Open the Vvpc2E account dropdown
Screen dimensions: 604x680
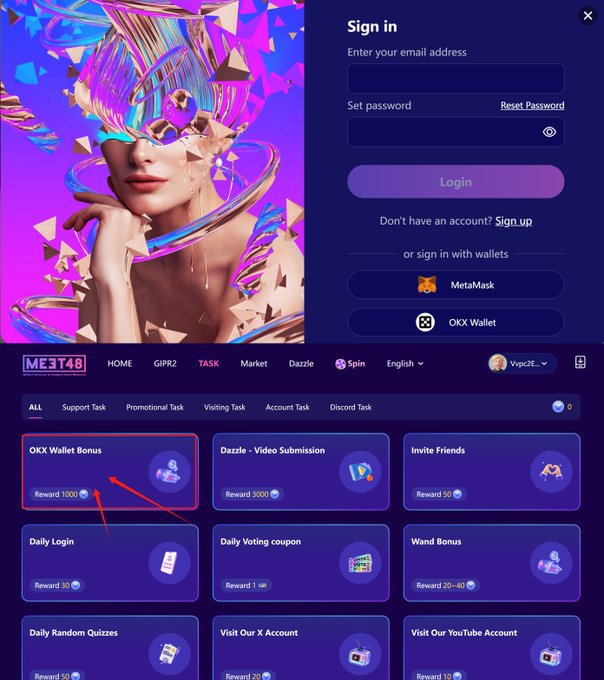[x=522, y=363]
